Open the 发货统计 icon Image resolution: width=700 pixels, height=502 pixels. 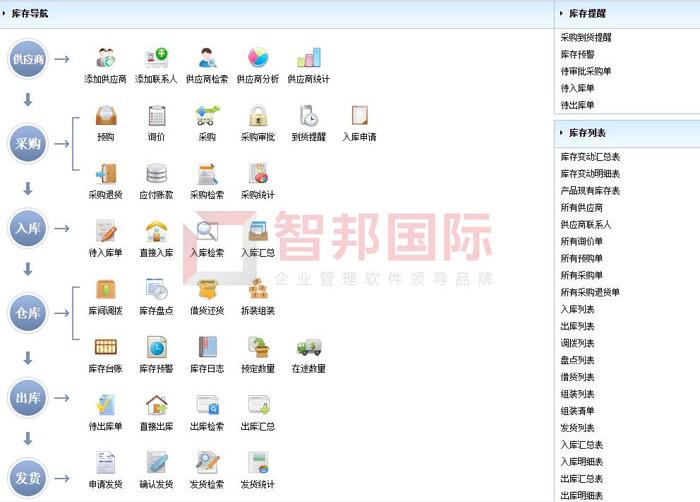tap(258, 463)
